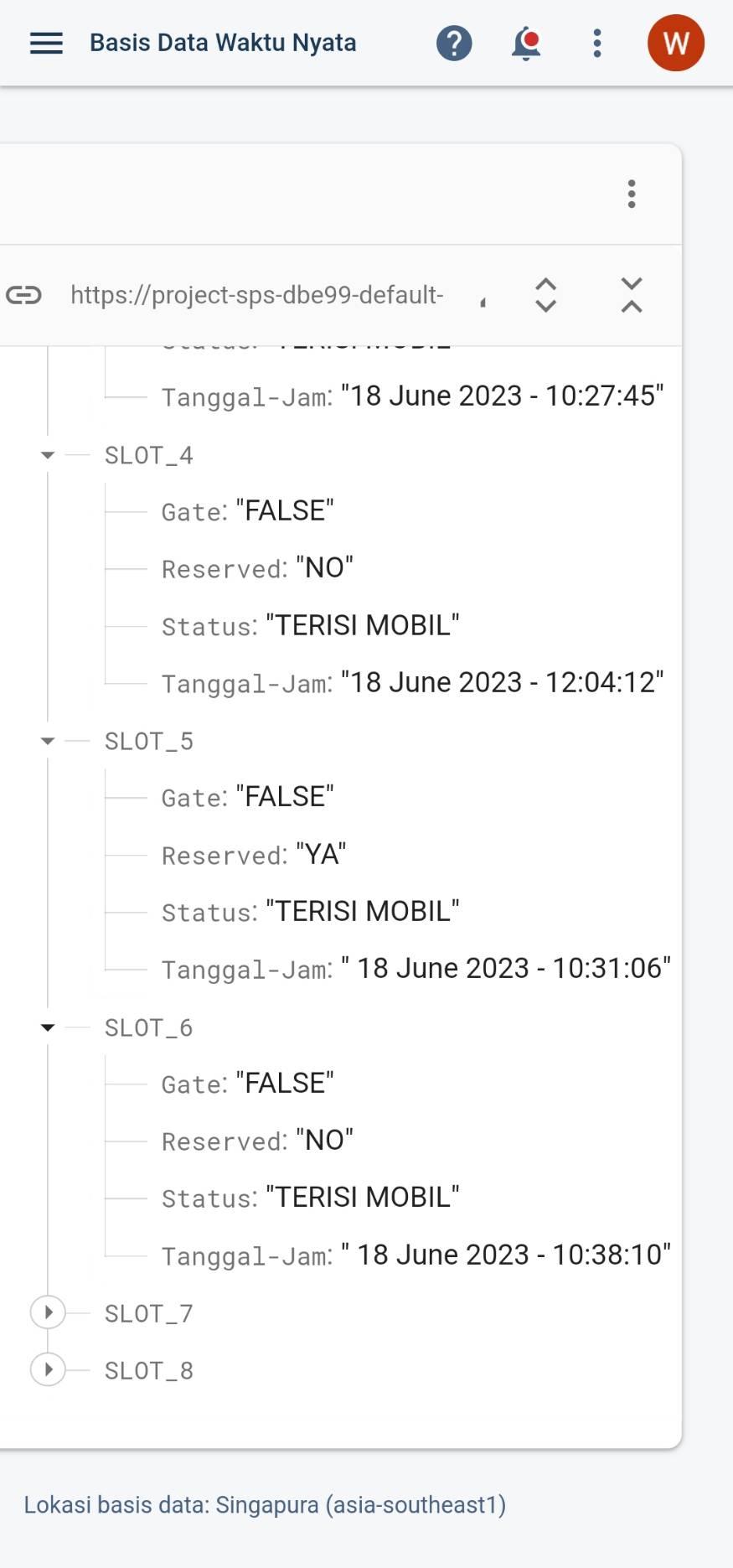The width and height of the screenshot is (733, 1568).
Task: Collapse the SLOT_6 node arrow
Action: tap(48, 1027)
